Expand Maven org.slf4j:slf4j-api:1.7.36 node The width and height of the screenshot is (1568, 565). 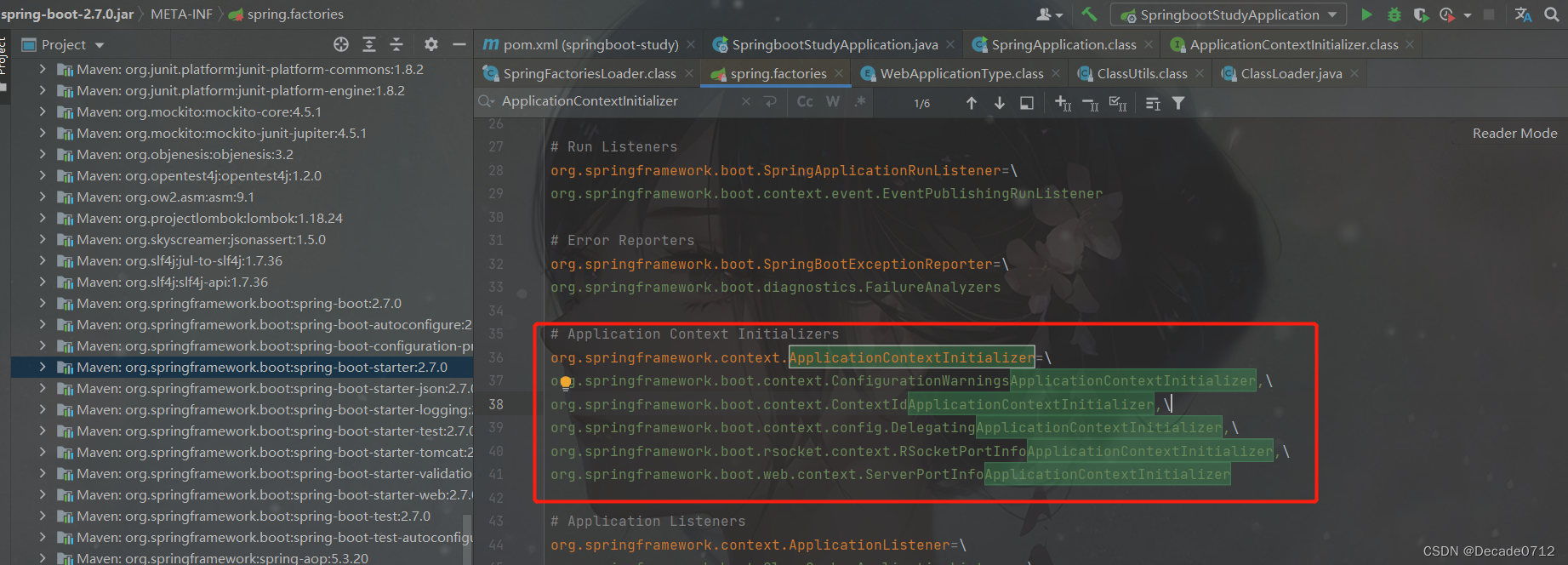point(43,282)
